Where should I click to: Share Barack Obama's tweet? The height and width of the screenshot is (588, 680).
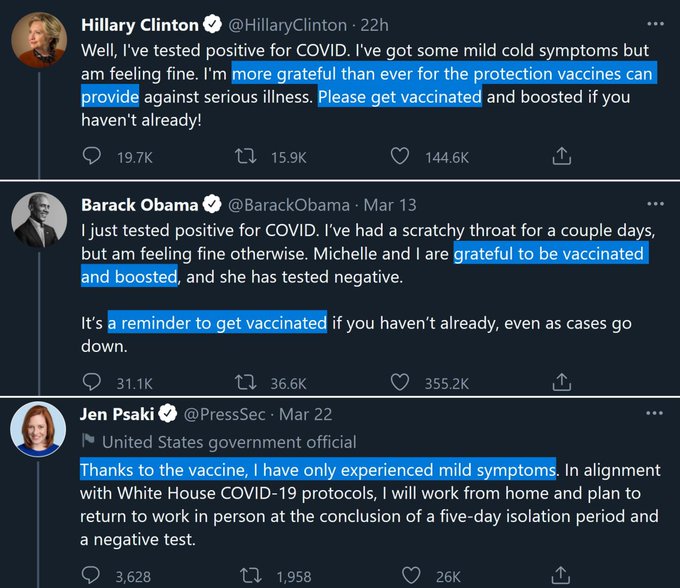[x=562, y=382]
